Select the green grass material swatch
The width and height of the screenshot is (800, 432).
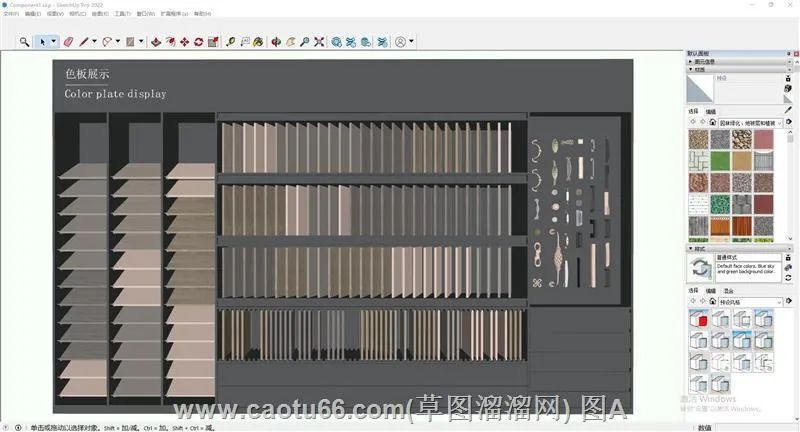point(720,161)
